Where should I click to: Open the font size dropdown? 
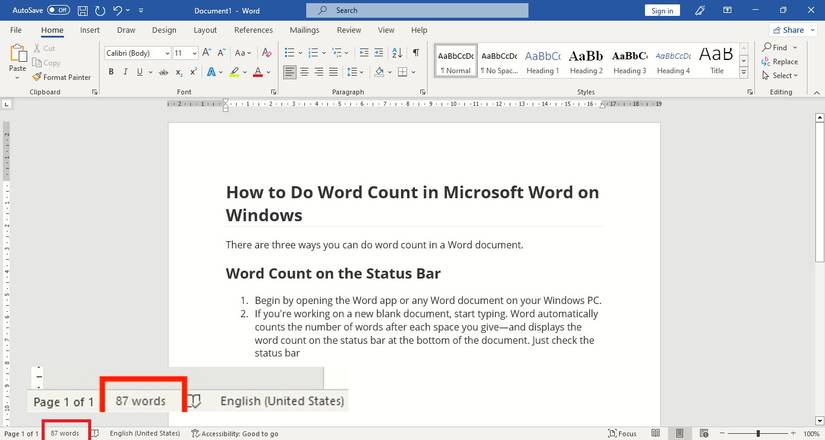[x=185, y=52]
